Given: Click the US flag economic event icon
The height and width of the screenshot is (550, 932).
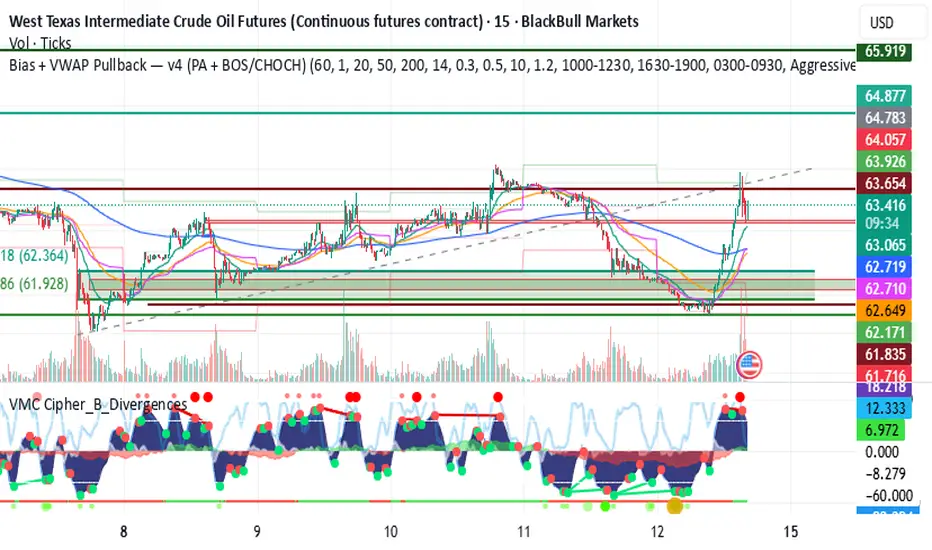Looking at the screenshot, I should (749, 364).
